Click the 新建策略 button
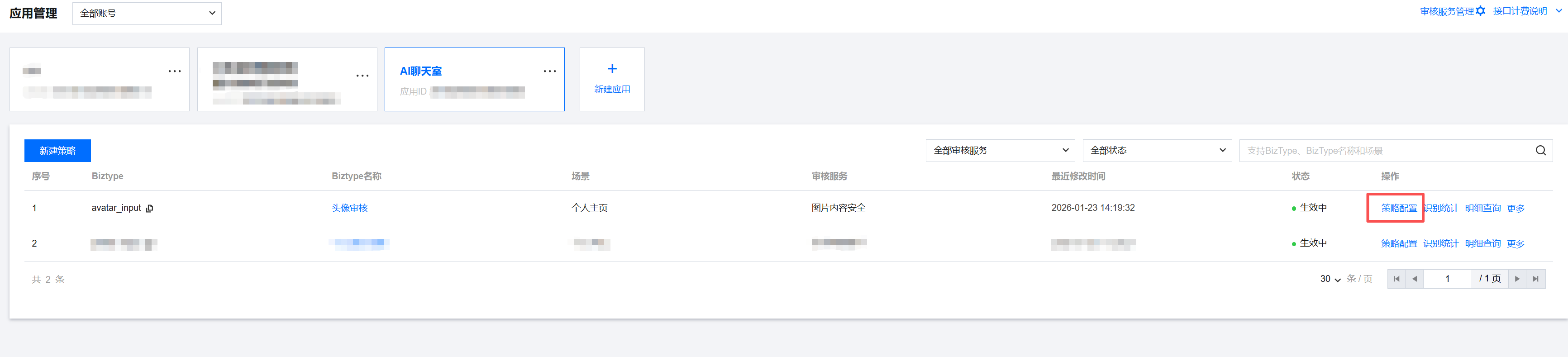 58,151
